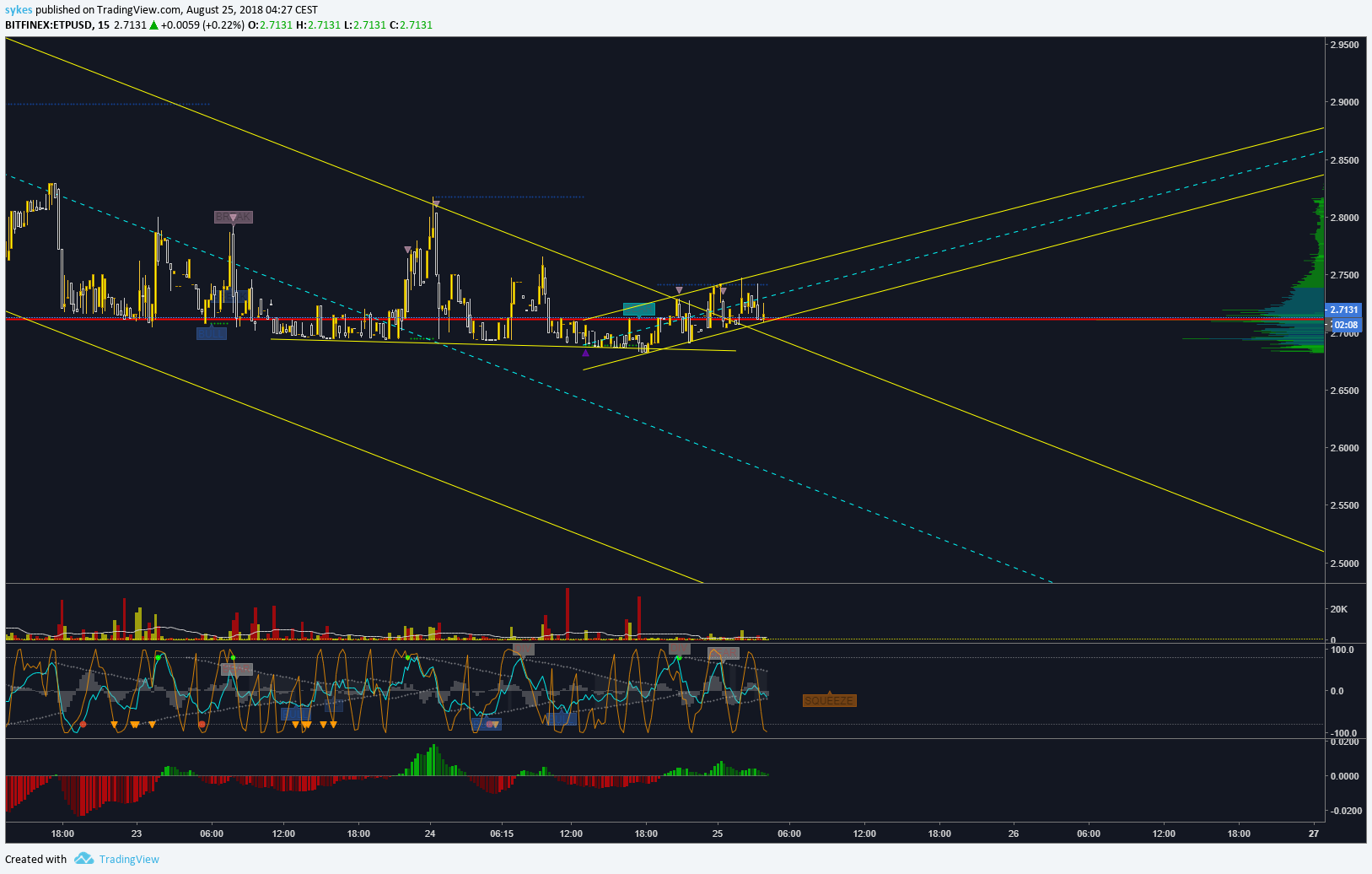This screenshot has width=1372, height=874.
Task: Click the blue BULL signal label
Action: 211,333
